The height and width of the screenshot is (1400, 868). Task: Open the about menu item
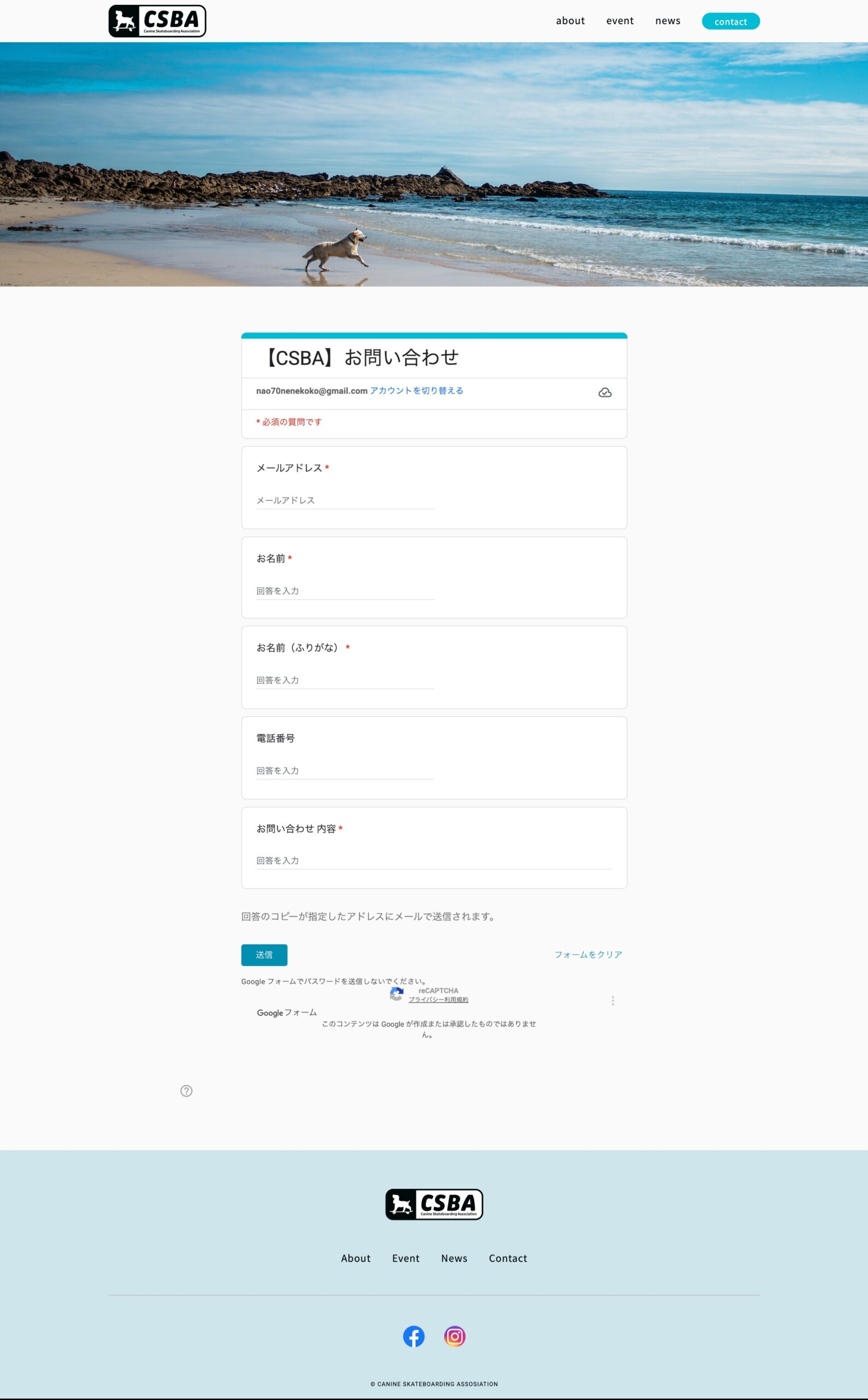(569, 21)
